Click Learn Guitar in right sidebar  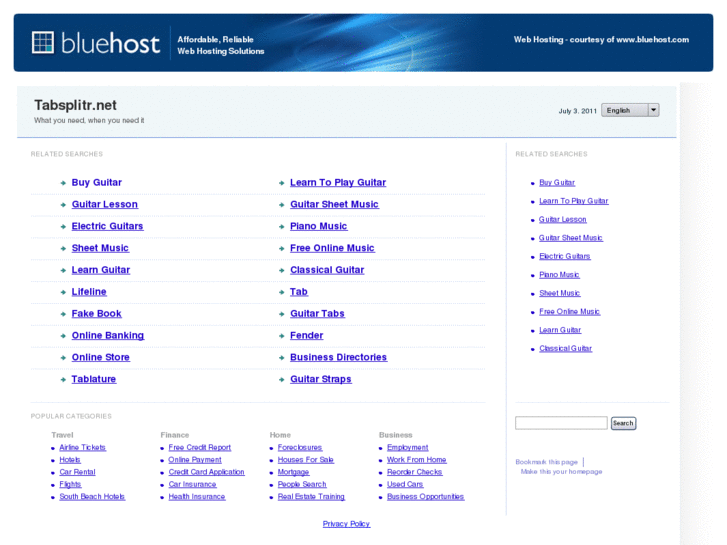560,330
